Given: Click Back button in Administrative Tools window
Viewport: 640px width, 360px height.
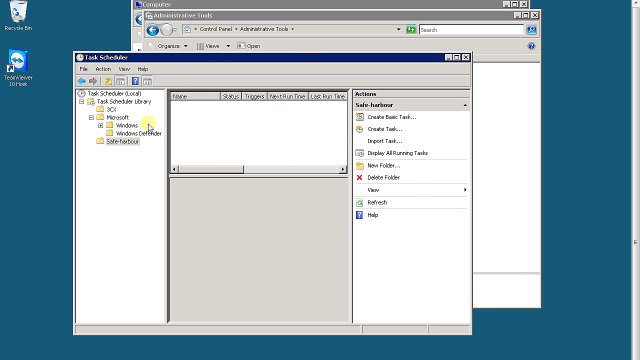Looking at the screenshot, I should click(x=153, y=30).
